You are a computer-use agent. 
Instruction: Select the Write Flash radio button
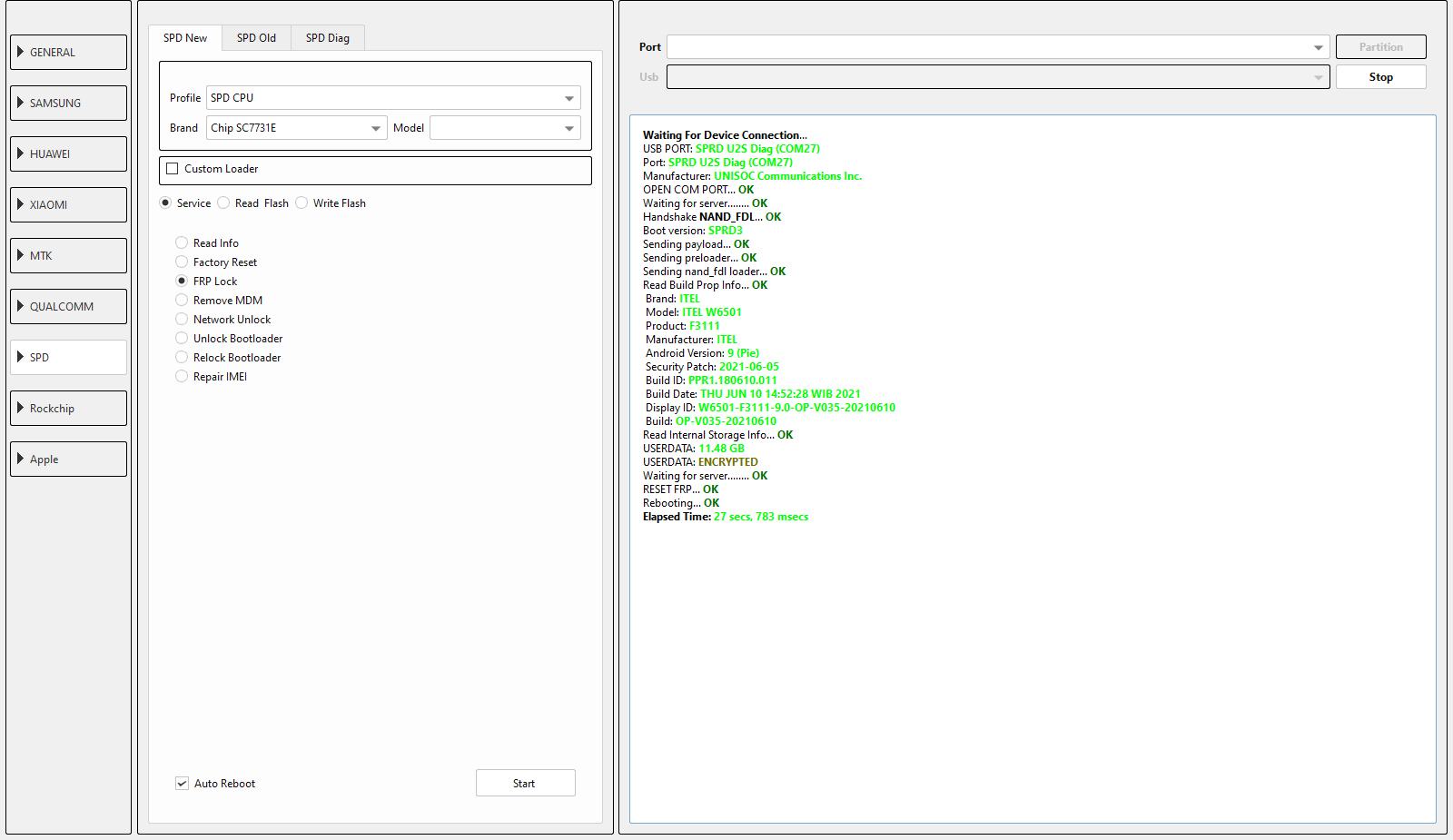(301, 203)
